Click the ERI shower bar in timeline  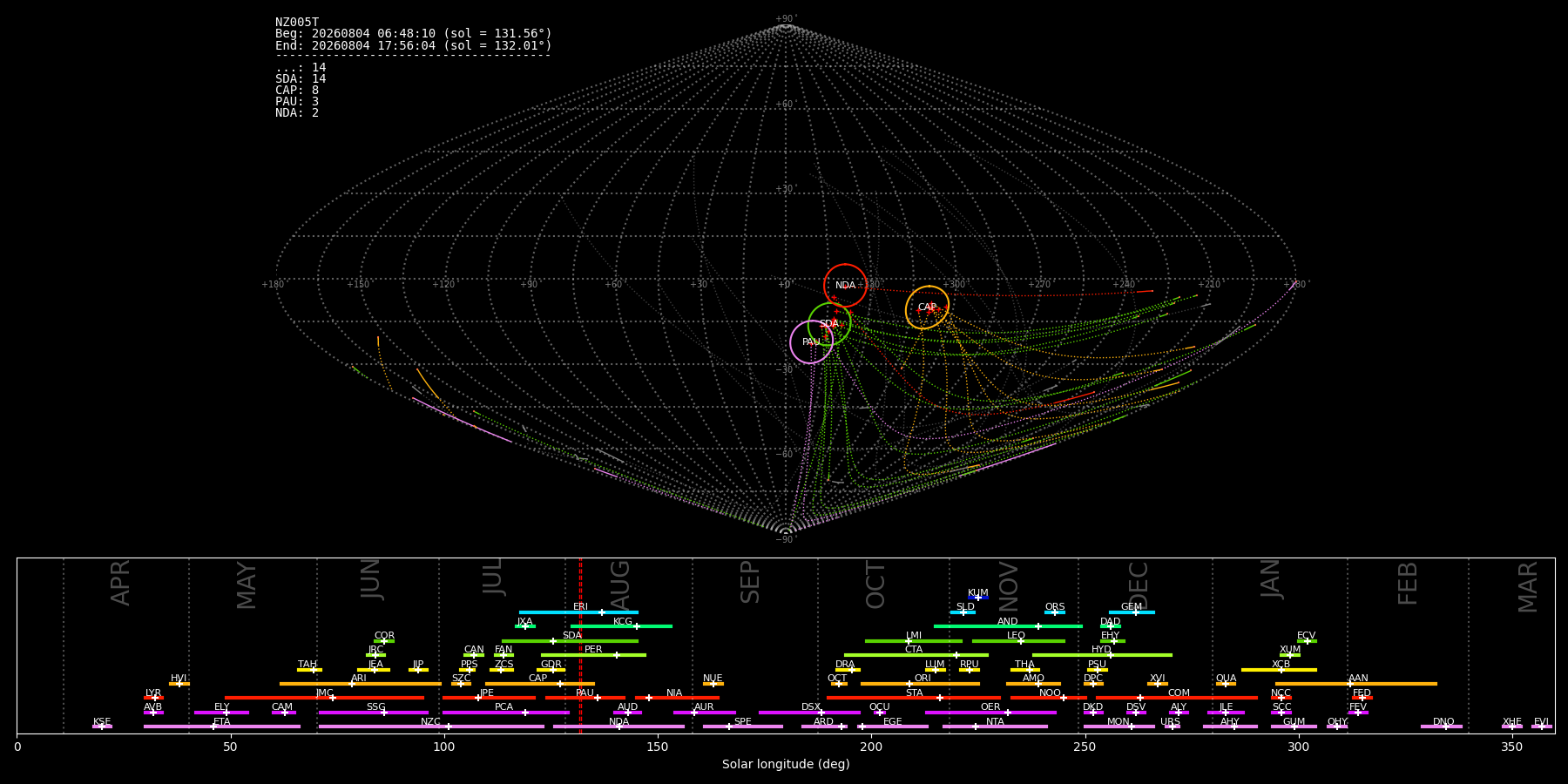578,612
